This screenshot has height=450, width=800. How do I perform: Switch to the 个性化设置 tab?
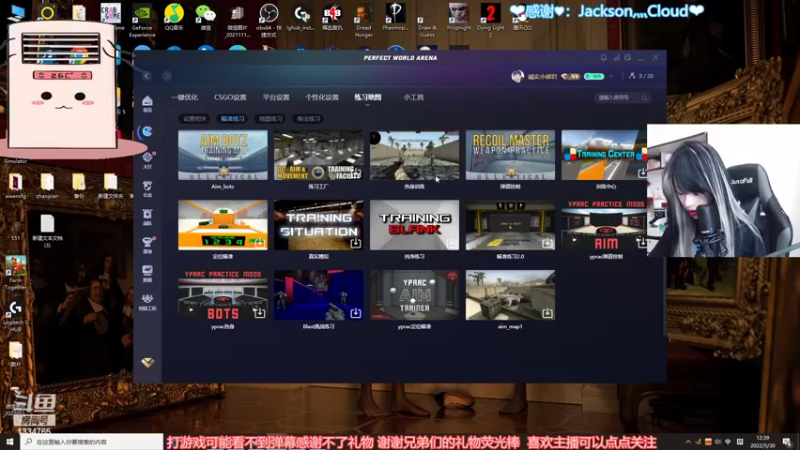(322, 97)
